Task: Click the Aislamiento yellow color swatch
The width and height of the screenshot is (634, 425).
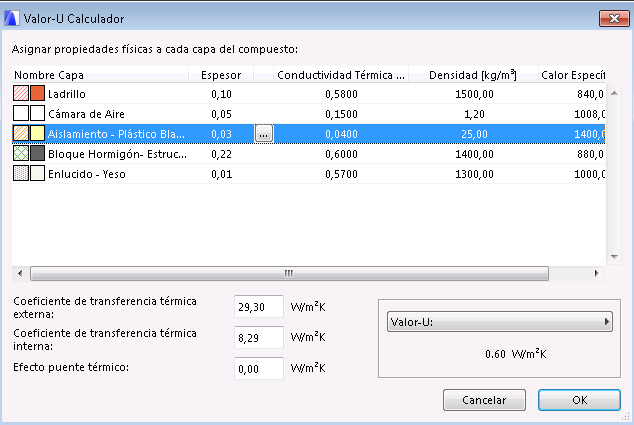Action: click(x=37, y=133)
